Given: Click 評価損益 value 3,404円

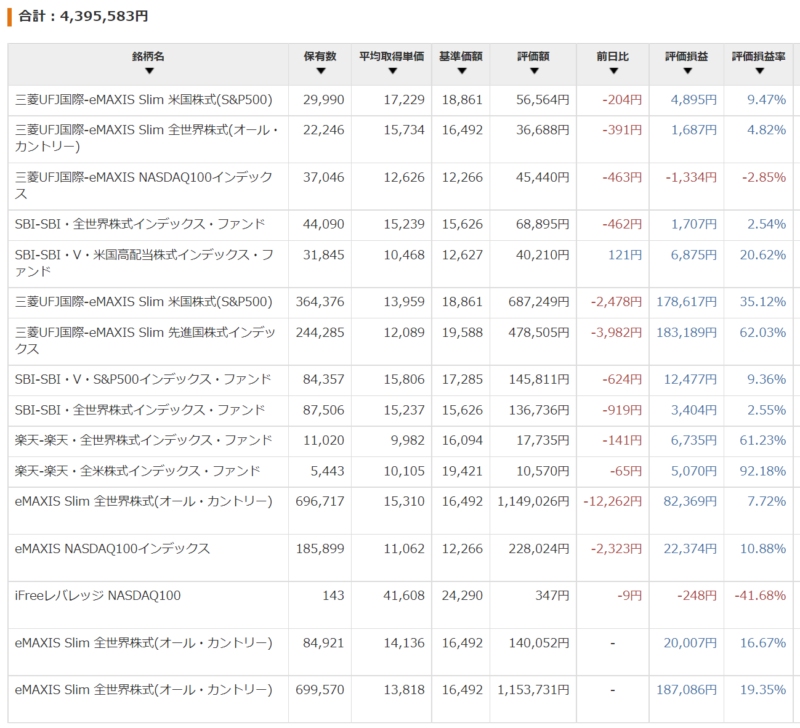Looking at the screenshot, I should click(694, 410).
